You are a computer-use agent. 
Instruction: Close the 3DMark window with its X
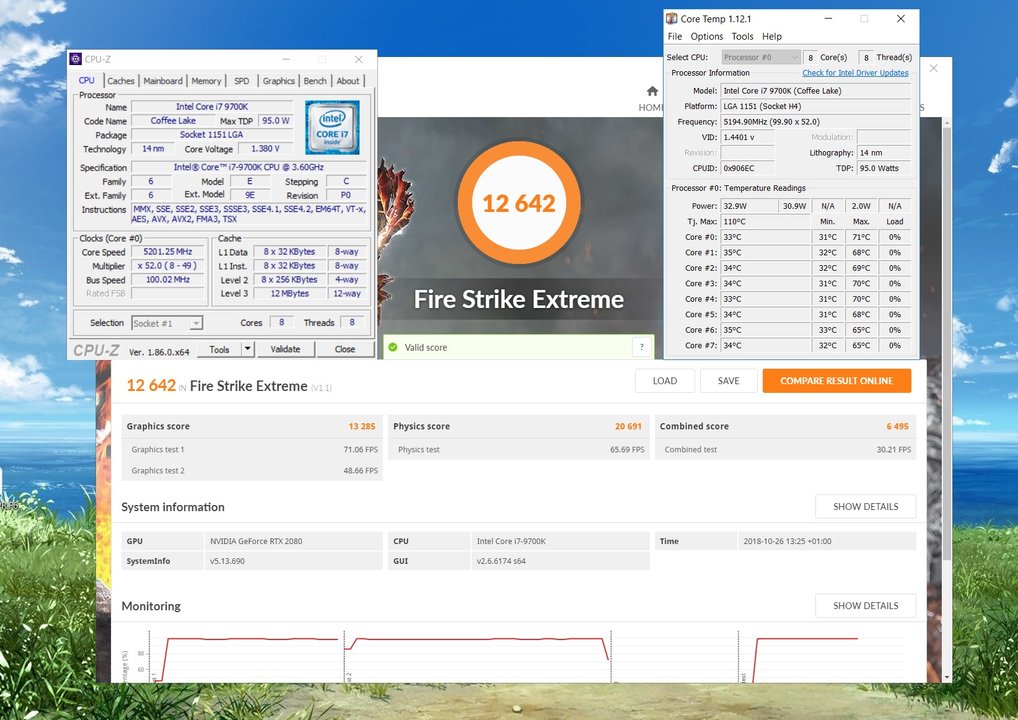[x=934, y=68]
